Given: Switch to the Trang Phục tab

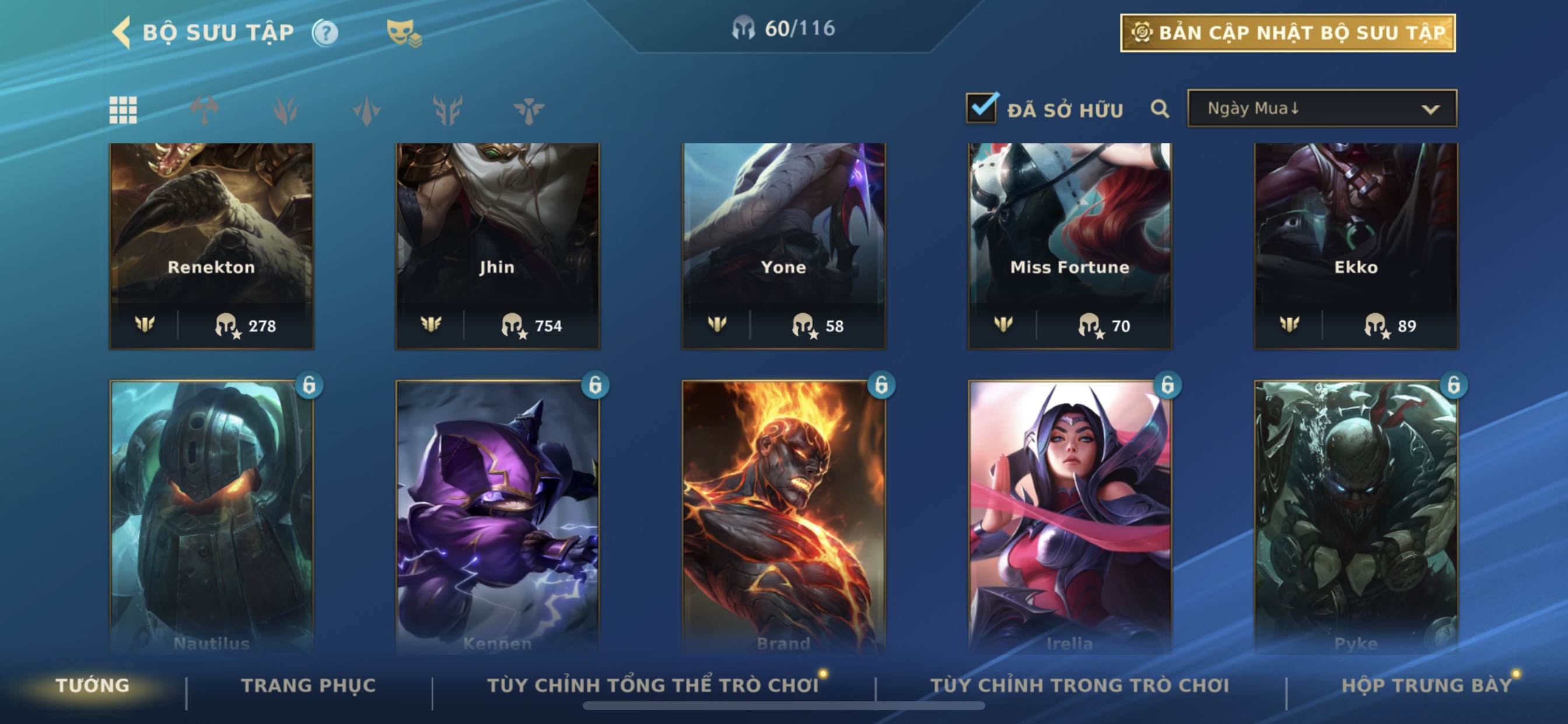Looking at the screenshot, I should click(309, 685).
